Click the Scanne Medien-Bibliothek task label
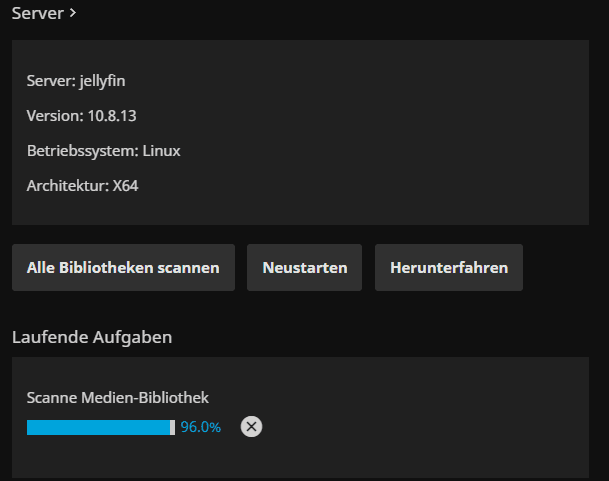The width and height of the screenshot is (609, 481). 118,397
